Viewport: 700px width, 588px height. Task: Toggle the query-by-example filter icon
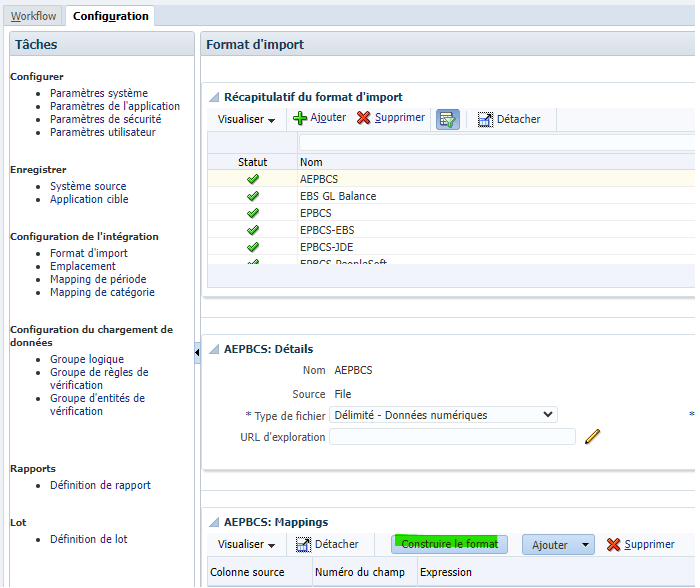pyautogui.click(x=447, y=119)
